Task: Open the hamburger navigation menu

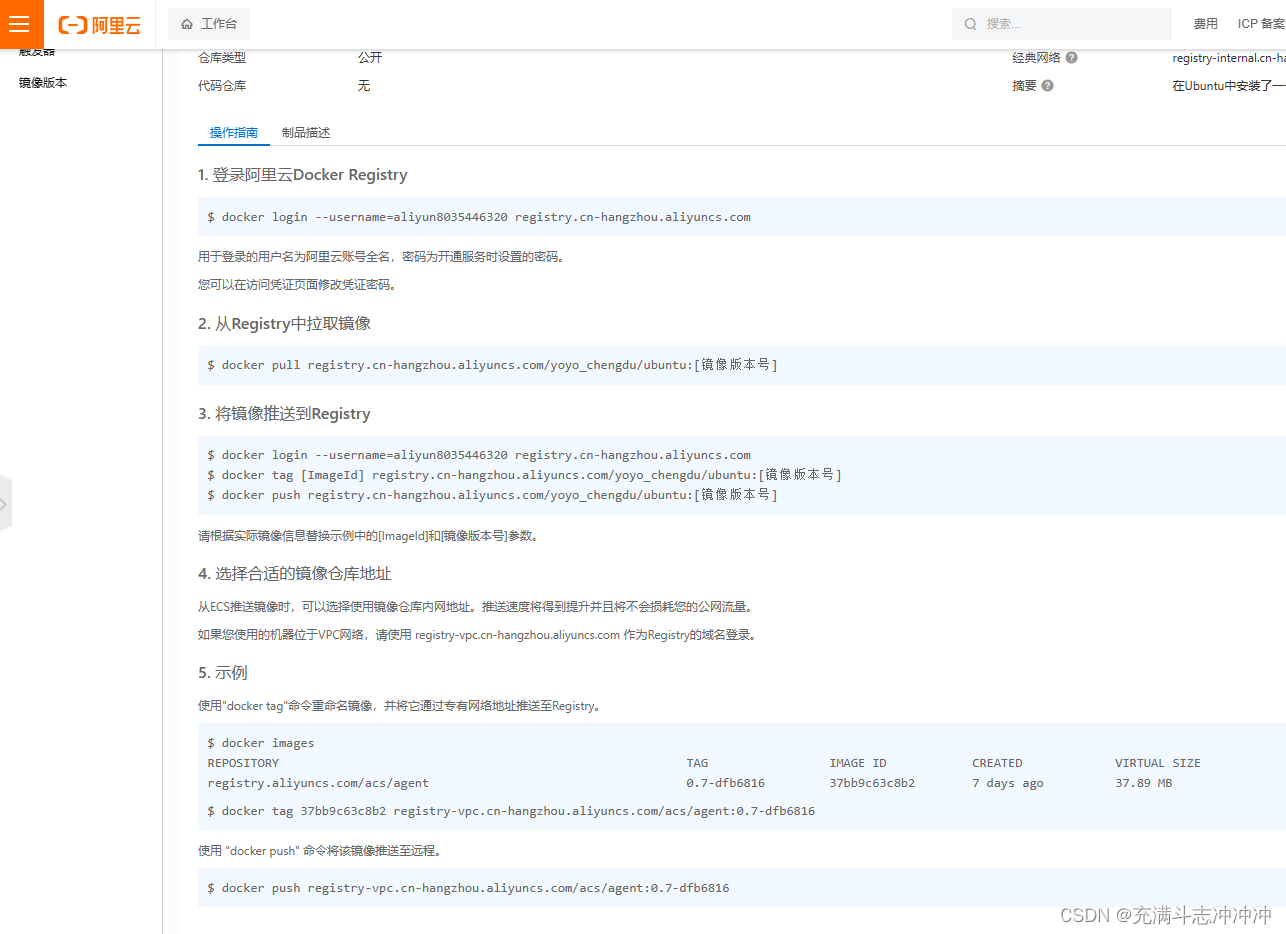Action: [19, 24]
